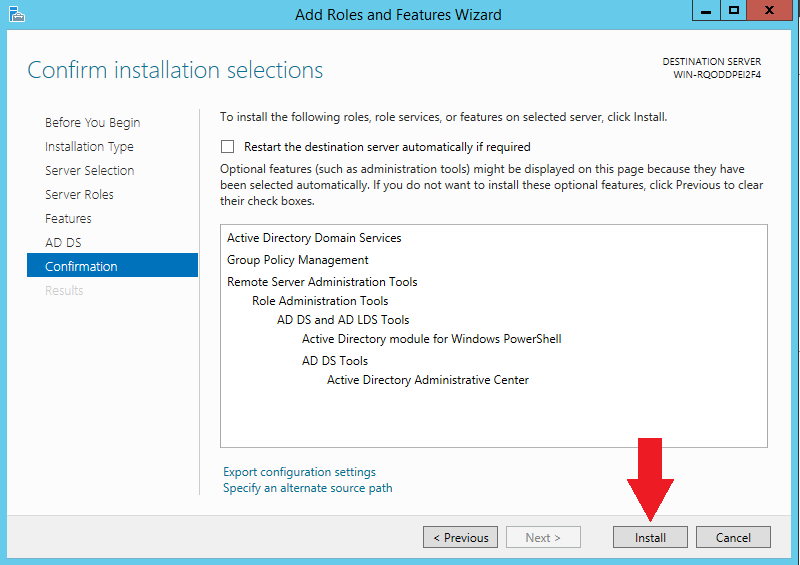
Task: Click the Install button
Action: point(650,537)
